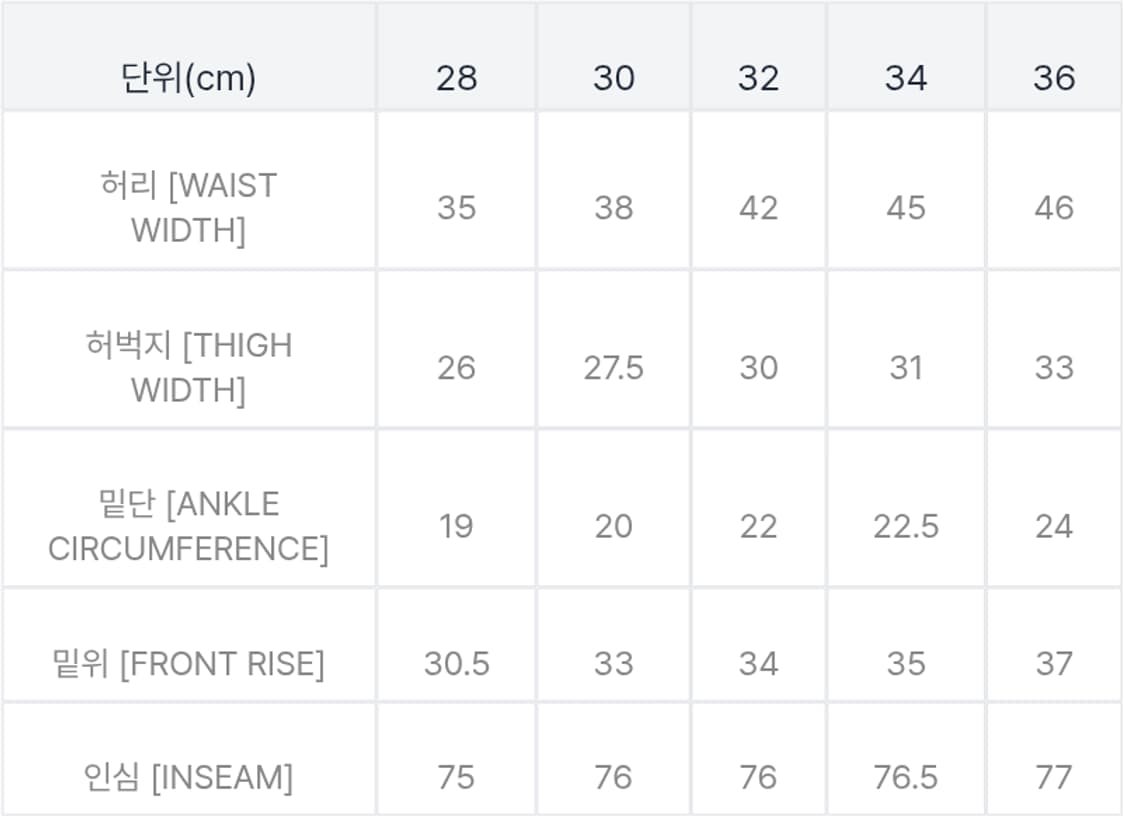This screenshot has width=1125, height=816.
Task: Select thigh width value for size 34
Action: pyautogui.click(x=905, y=368)
